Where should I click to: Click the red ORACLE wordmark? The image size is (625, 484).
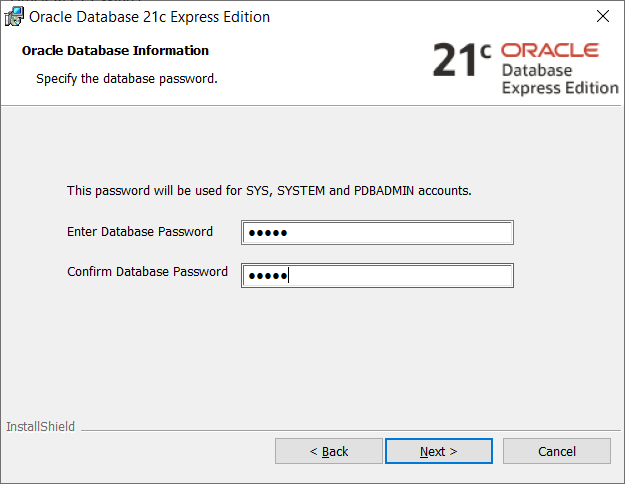pyautogui.click(x=549, y=51)
